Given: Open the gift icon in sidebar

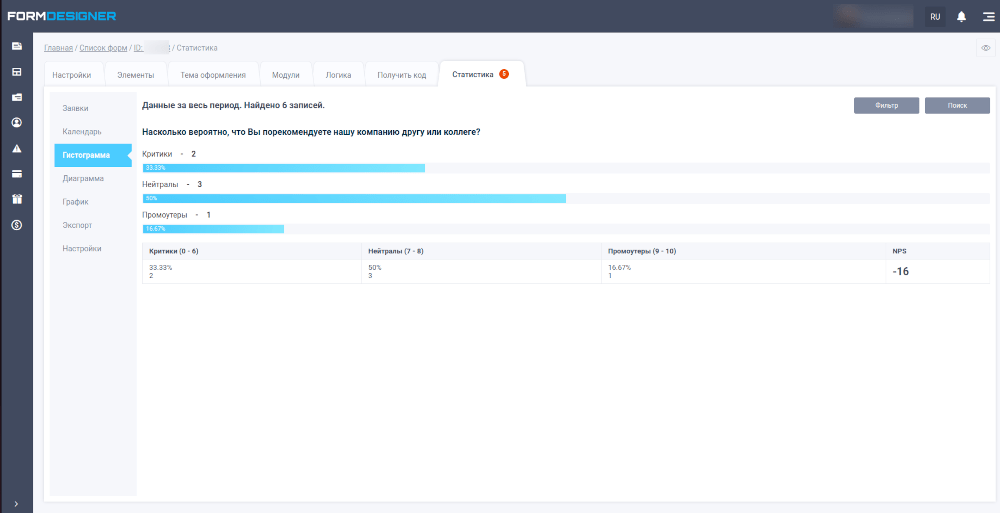Looking at the screenshot, I should coord(16,199).
